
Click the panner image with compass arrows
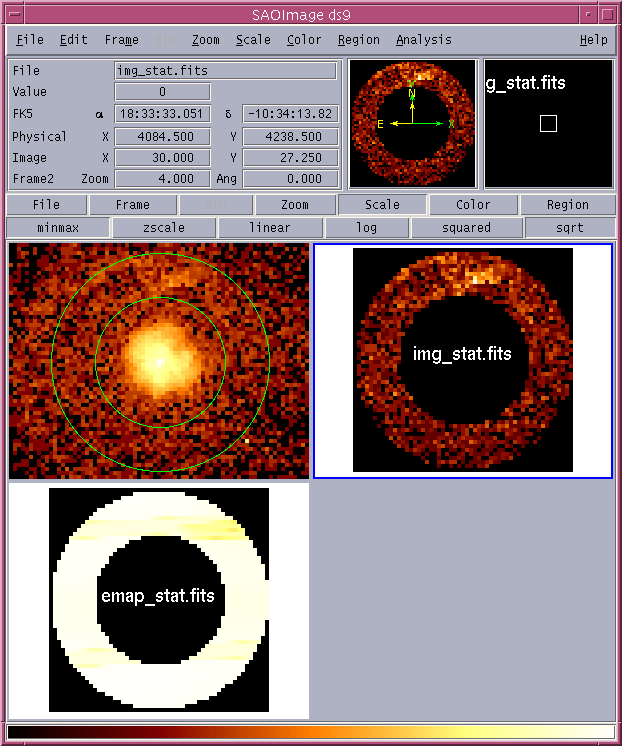click(x=412, y=124)
